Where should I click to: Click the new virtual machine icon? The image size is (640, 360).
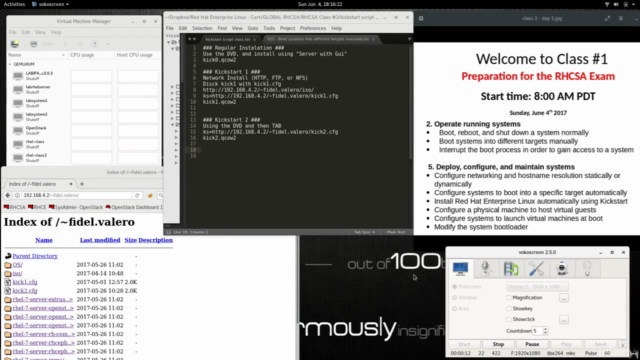[x=15, y=44]
